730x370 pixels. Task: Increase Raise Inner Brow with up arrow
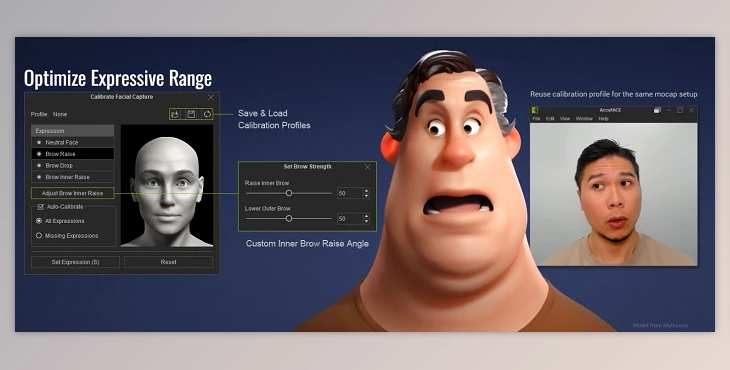point(366,191)
